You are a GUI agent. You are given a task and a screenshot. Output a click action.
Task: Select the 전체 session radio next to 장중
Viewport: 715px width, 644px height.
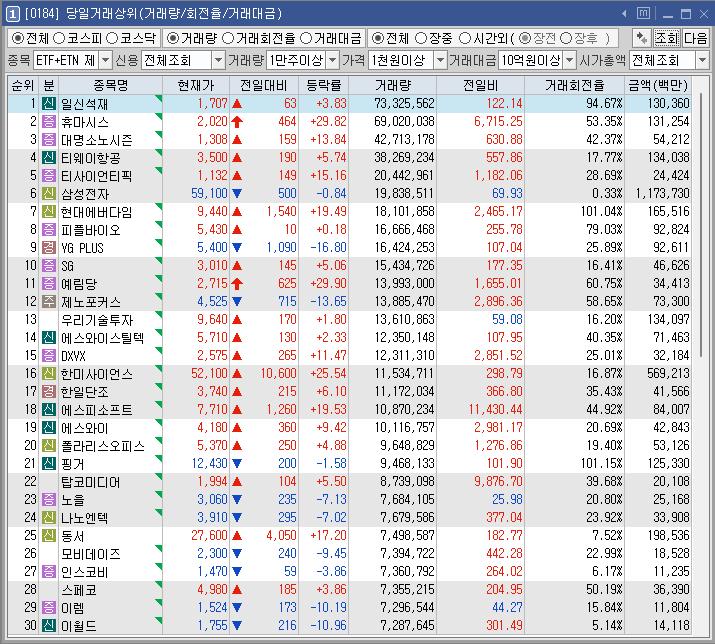point(377,38)
